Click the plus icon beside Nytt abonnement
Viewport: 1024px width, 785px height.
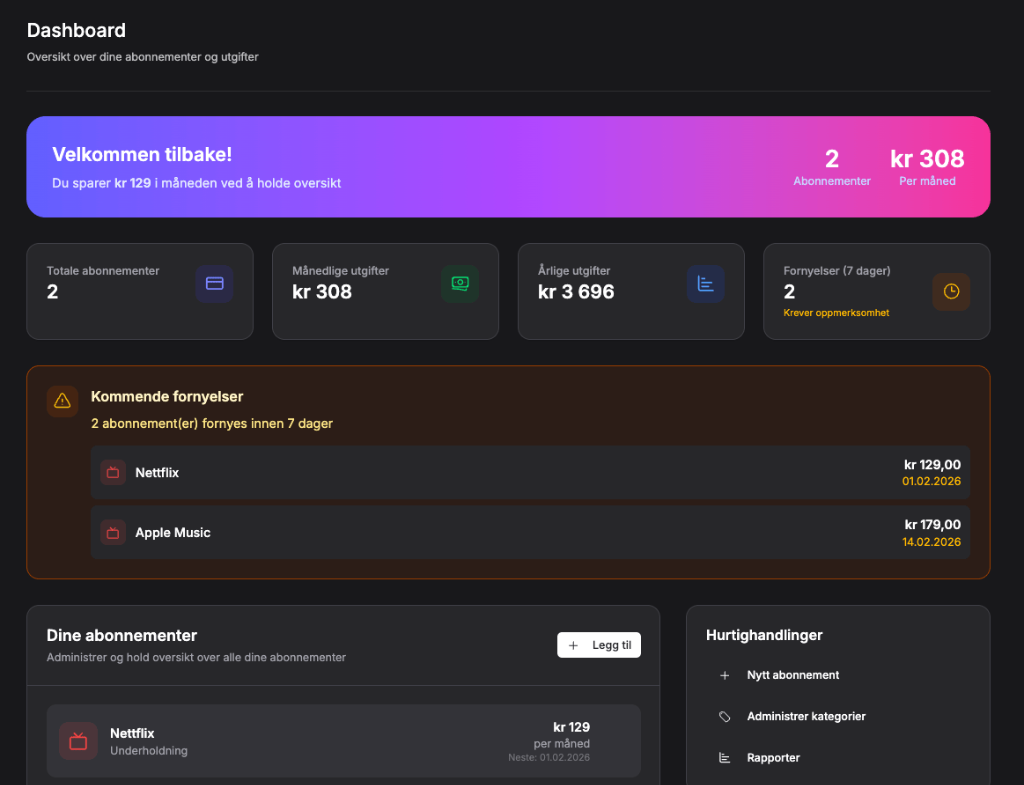[x=724, y=675]
